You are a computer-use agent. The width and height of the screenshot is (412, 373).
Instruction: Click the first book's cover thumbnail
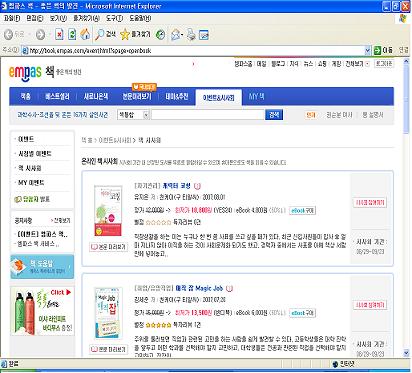(108, 211)
